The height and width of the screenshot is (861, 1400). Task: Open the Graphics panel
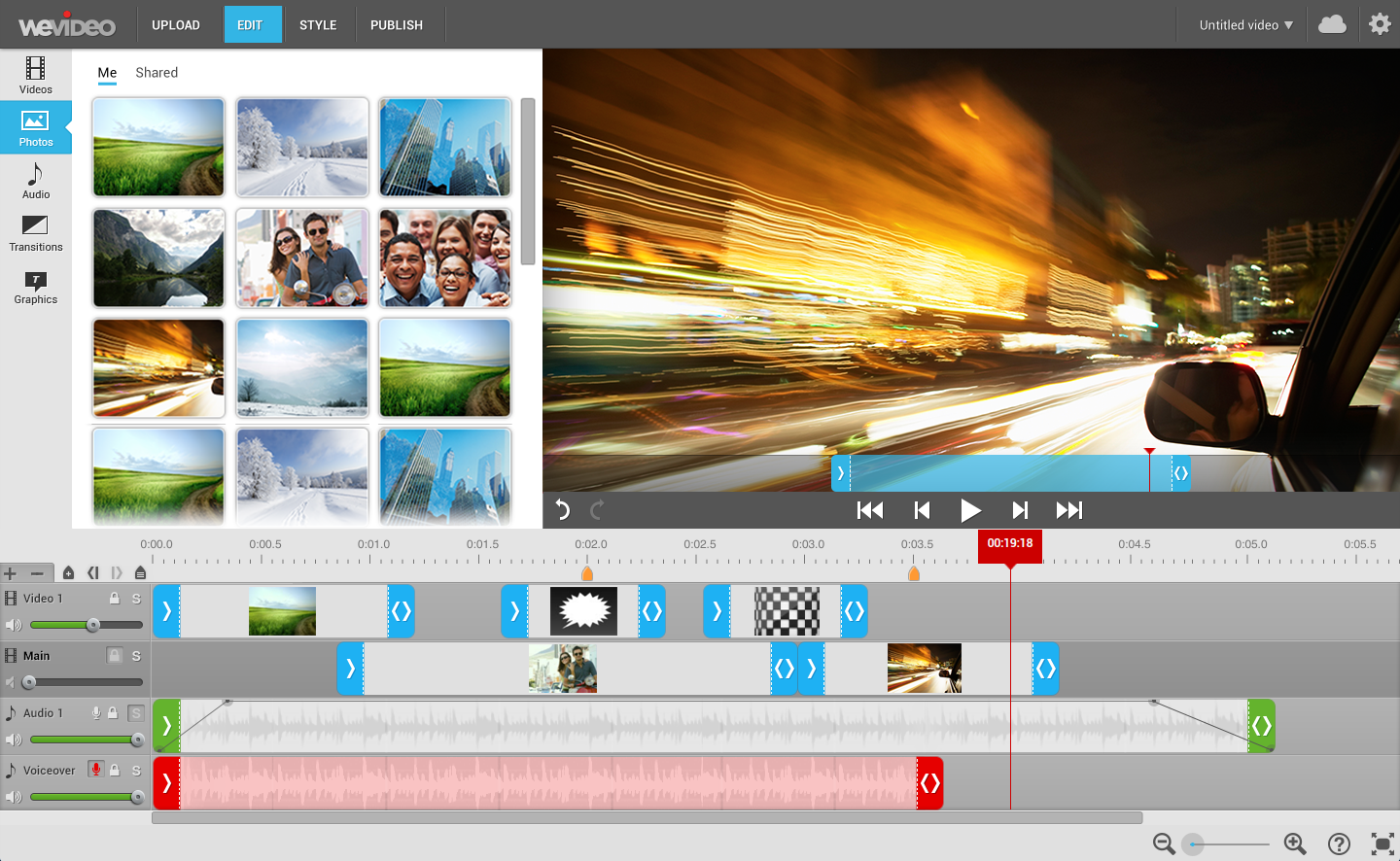[x=36, y=286]
